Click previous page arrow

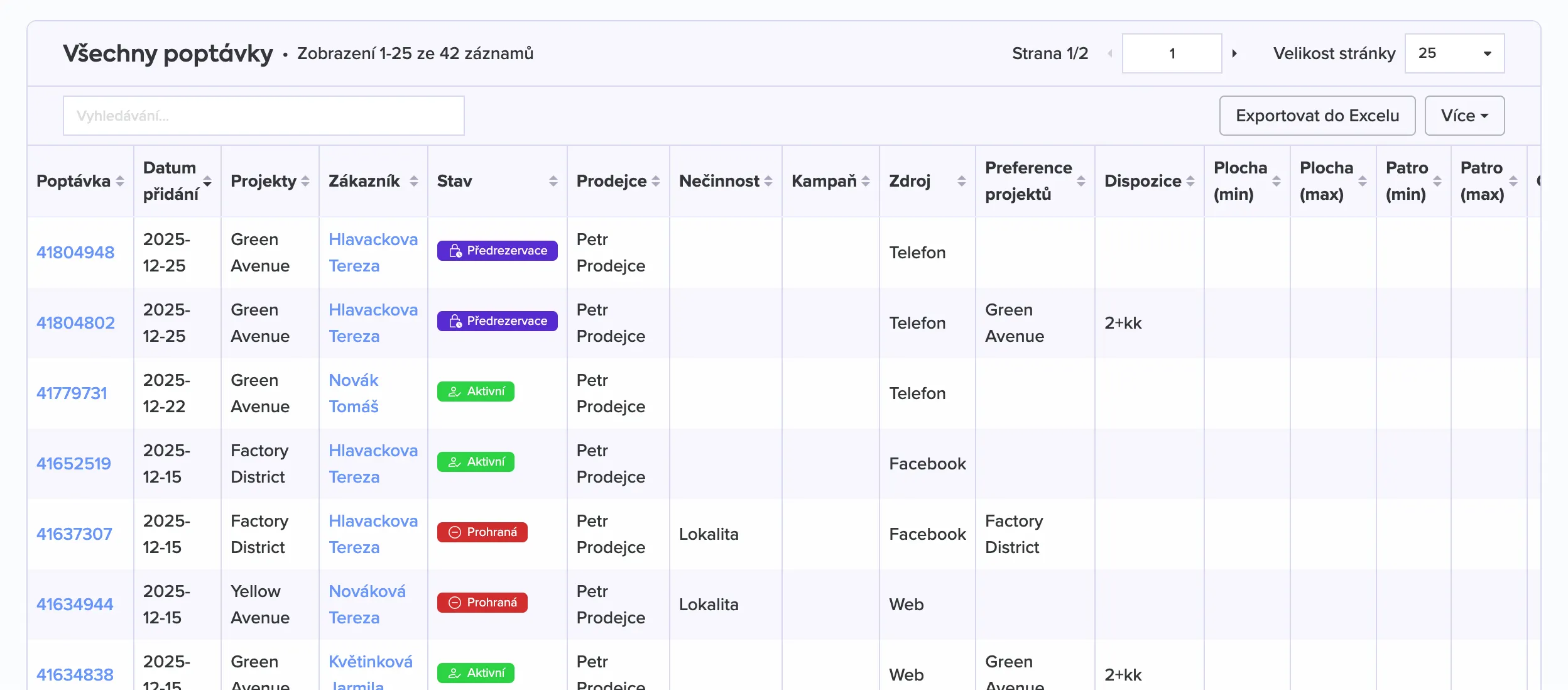tap(1110, 53)
